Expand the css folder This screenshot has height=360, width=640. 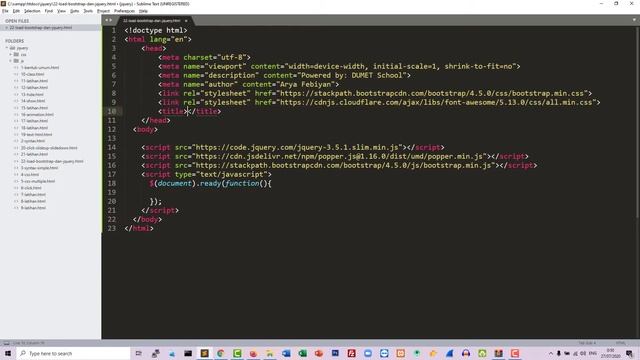pyautogui.click(x=11, y=54)
